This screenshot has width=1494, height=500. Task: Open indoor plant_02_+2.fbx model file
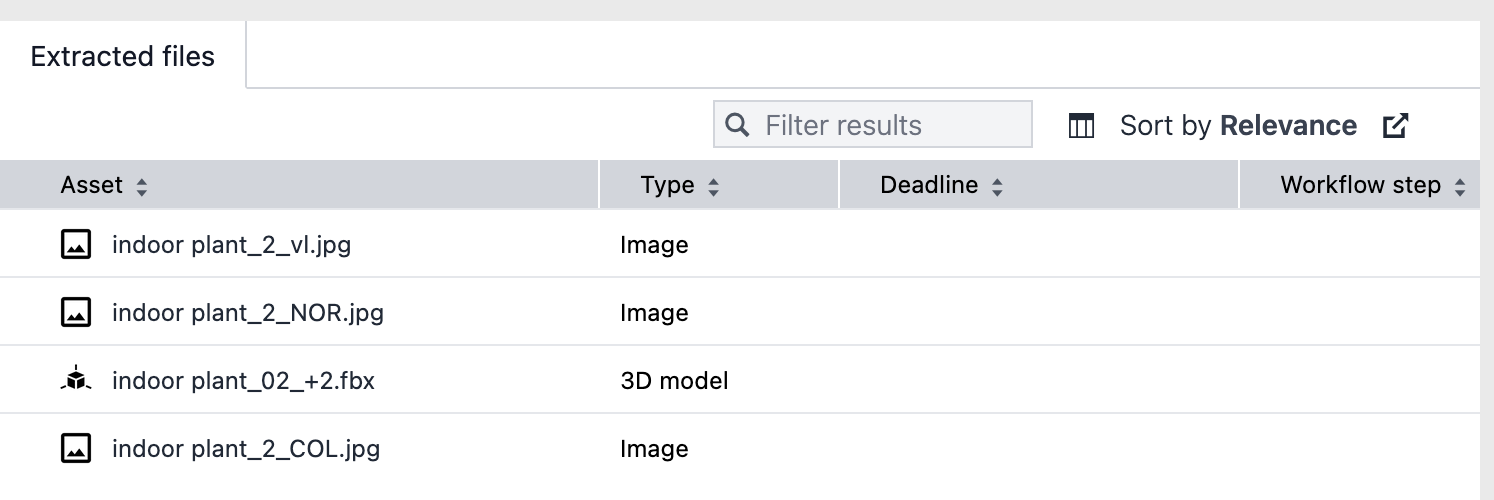[x=243, y=380]
